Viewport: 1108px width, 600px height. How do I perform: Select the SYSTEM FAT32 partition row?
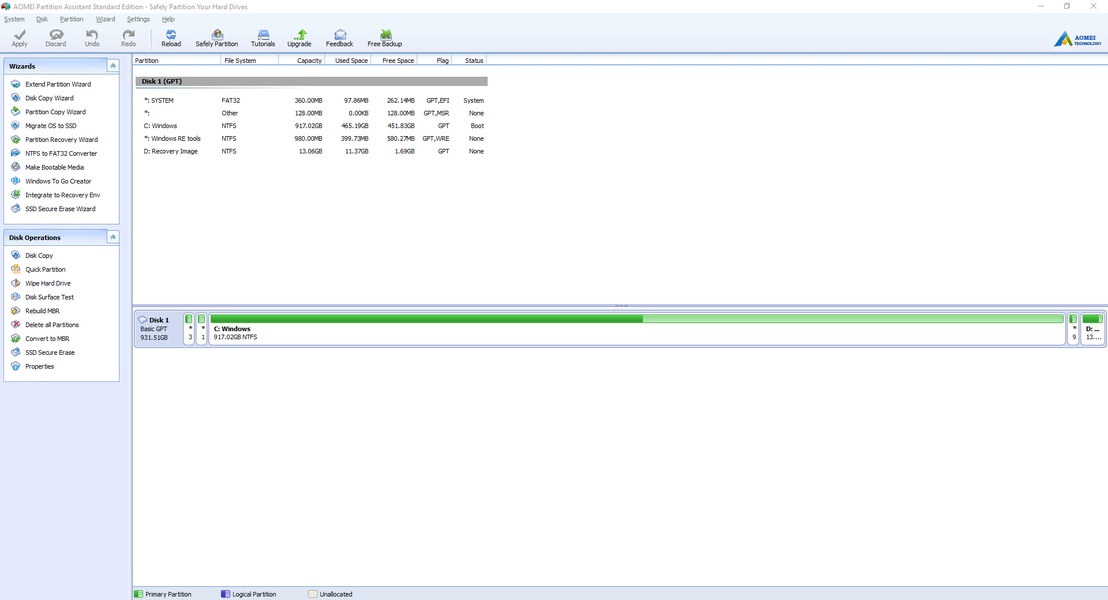pyautogui.click(x=312, y=100)
